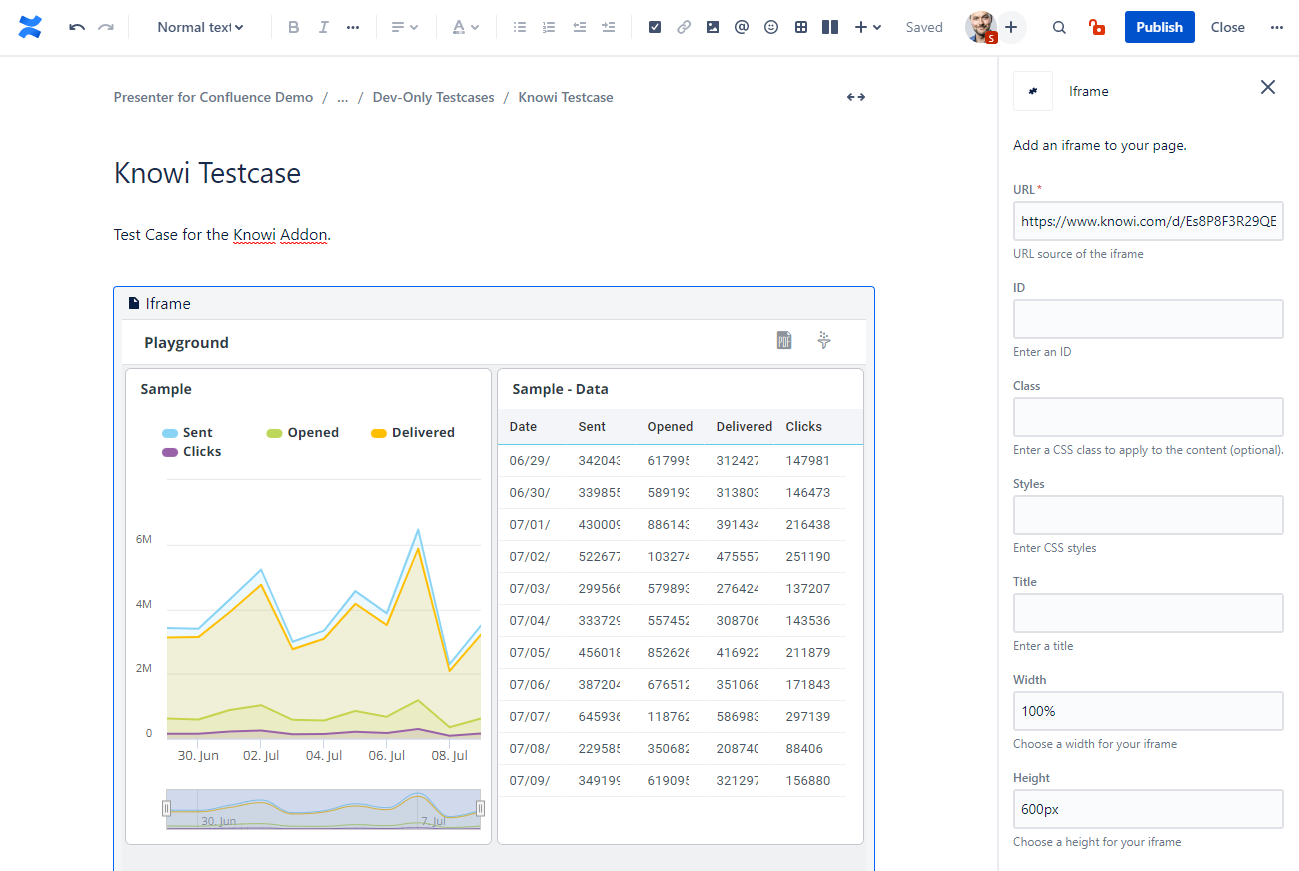The width and height of the screenshot is (1299, 871).
Task: Open the more actions ellipsis menu
Action: coord(1276,27)
